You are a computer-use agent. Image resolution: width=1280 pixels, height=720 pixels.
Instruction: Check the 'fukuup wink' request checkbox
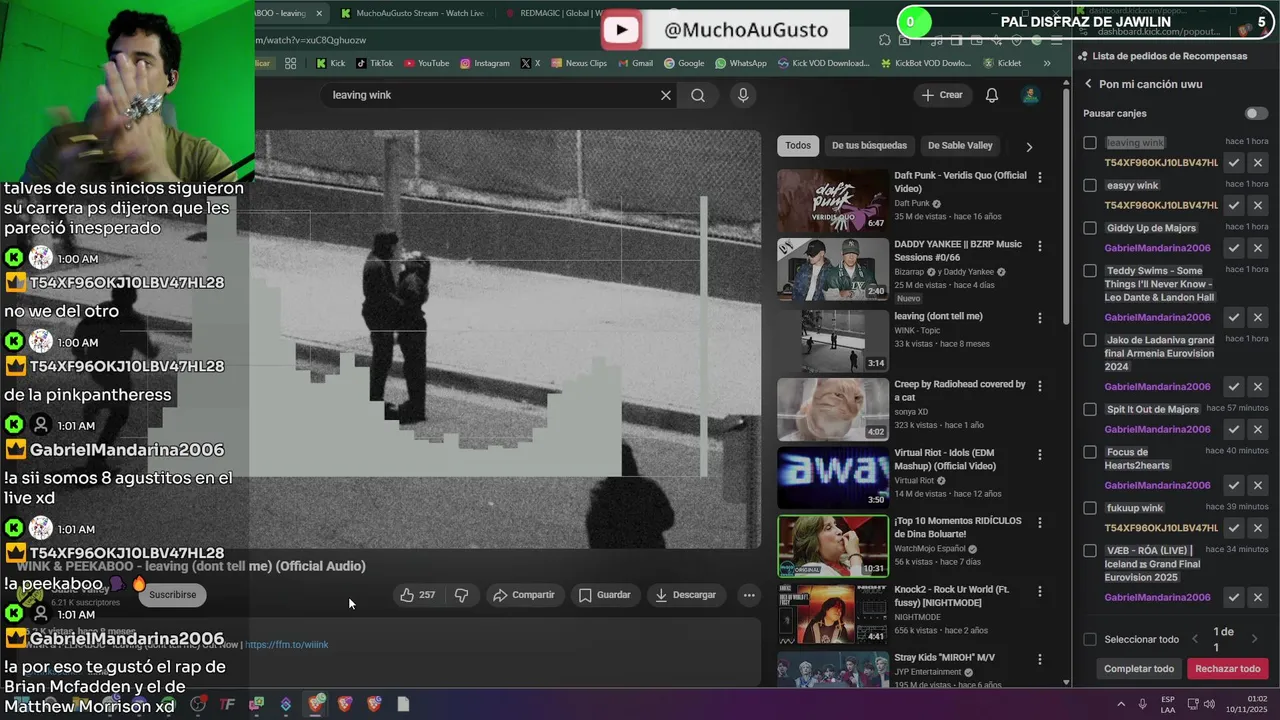[1090, 508]
